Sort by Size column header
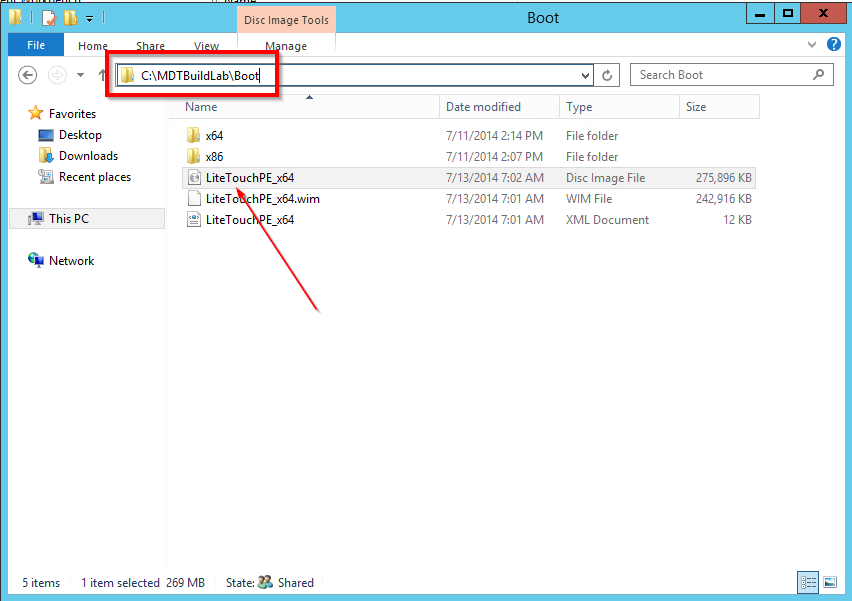 pyautogui.click(x=719, y=107)
